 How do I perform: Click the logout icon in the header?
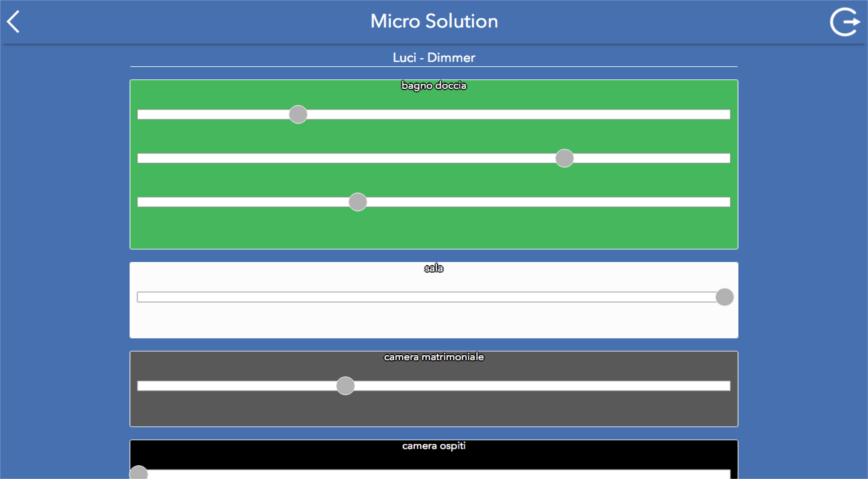(x=843, y=22)
